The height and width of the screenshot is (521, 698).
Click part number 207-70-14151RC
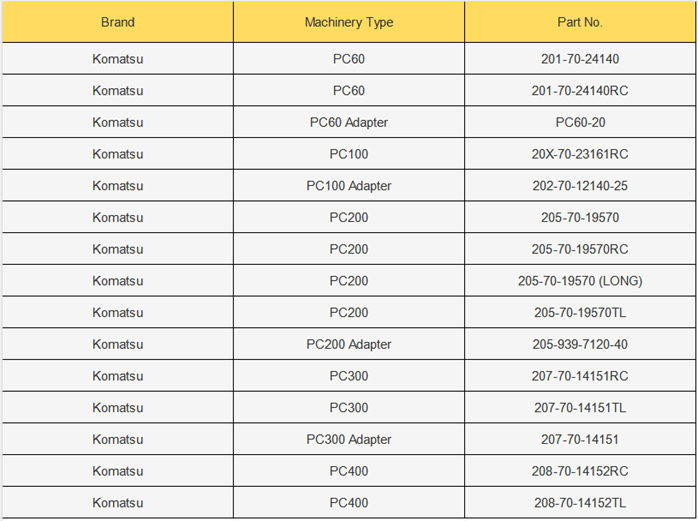tap(580, 376)
